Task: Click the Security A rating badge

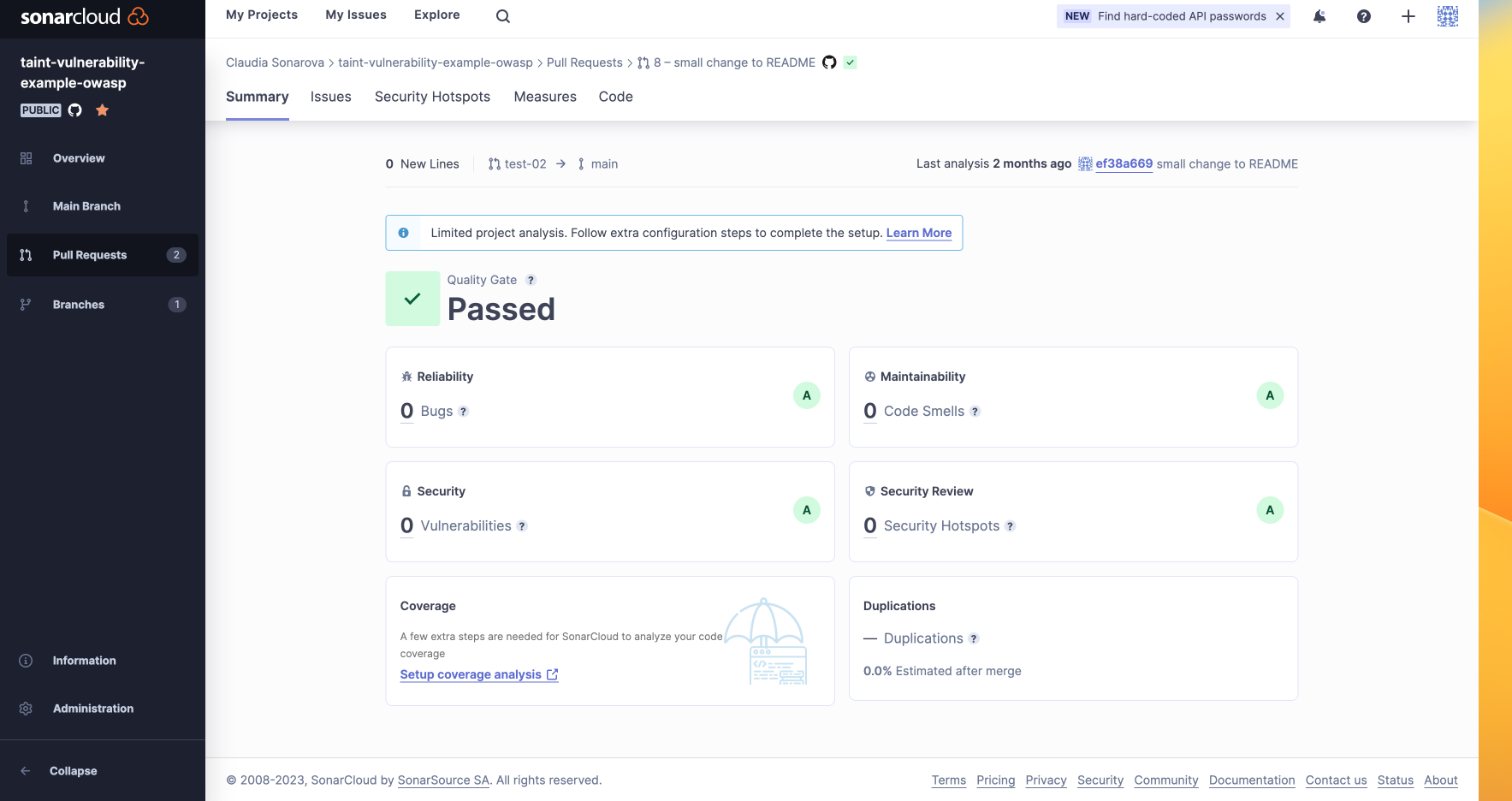Action: coord(807,510)
